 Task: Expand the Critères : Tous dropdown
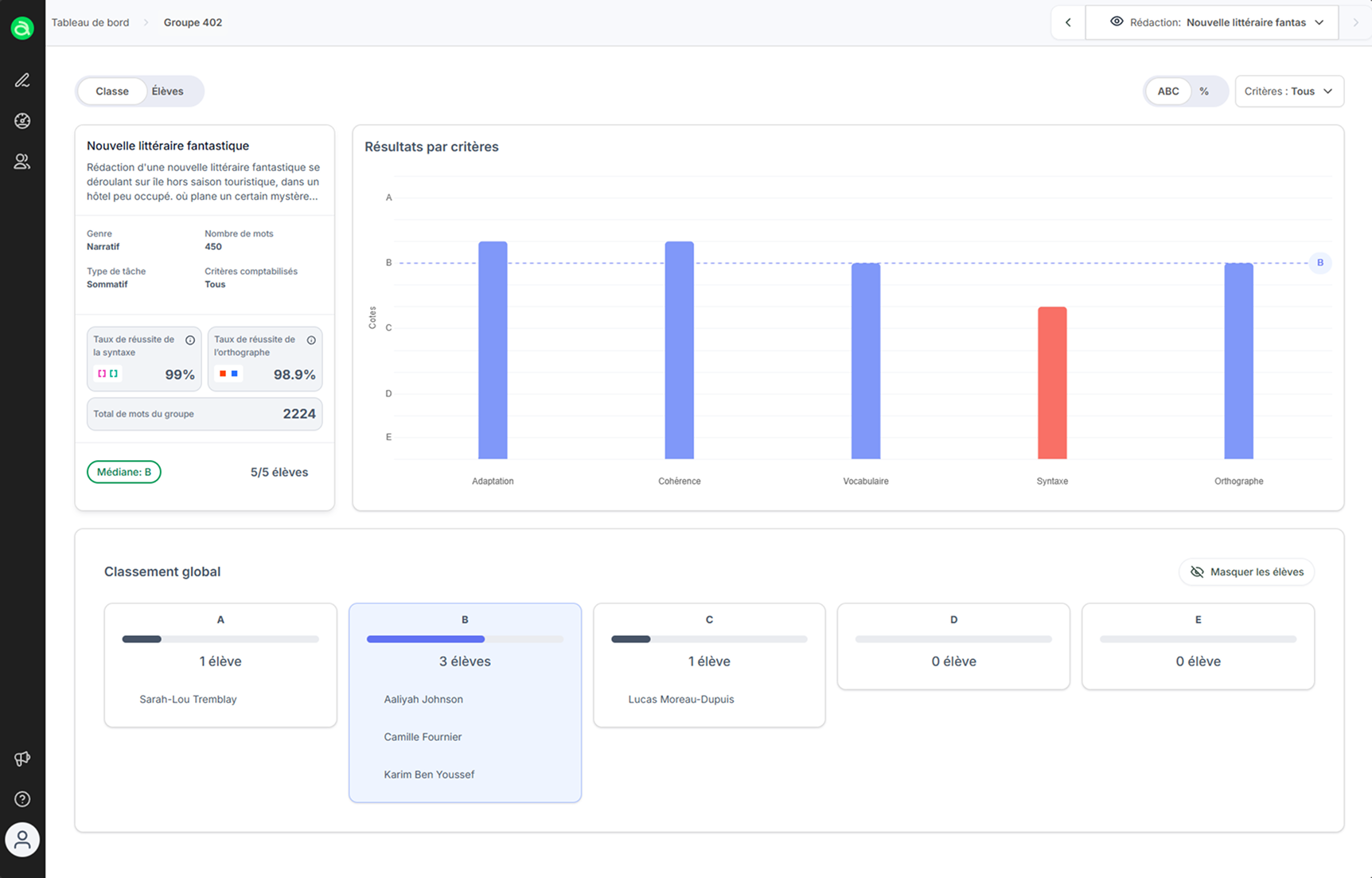coord(1288,92)
